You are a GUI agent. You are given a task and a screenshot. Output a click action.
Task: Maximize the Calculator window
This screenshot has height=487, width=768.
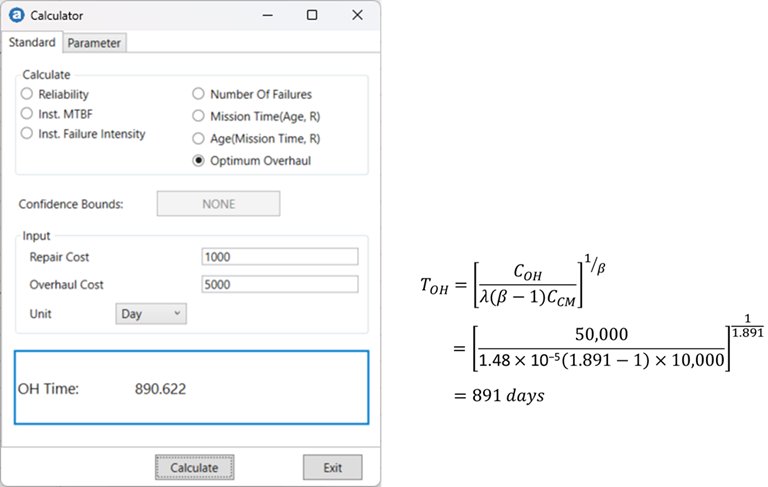312,15
